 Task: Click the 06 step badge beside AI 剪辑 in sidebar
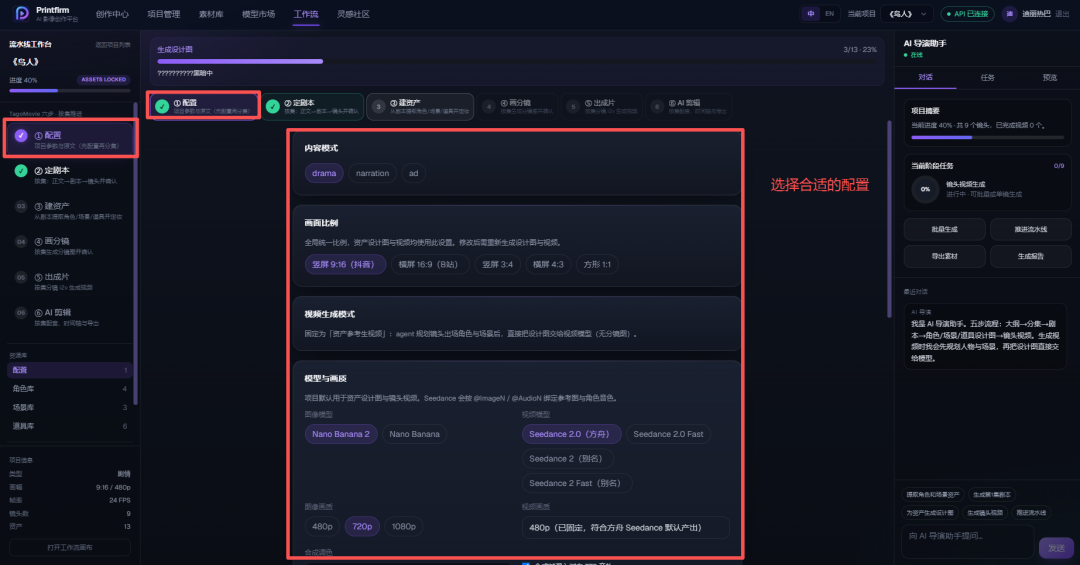[21, 313]
